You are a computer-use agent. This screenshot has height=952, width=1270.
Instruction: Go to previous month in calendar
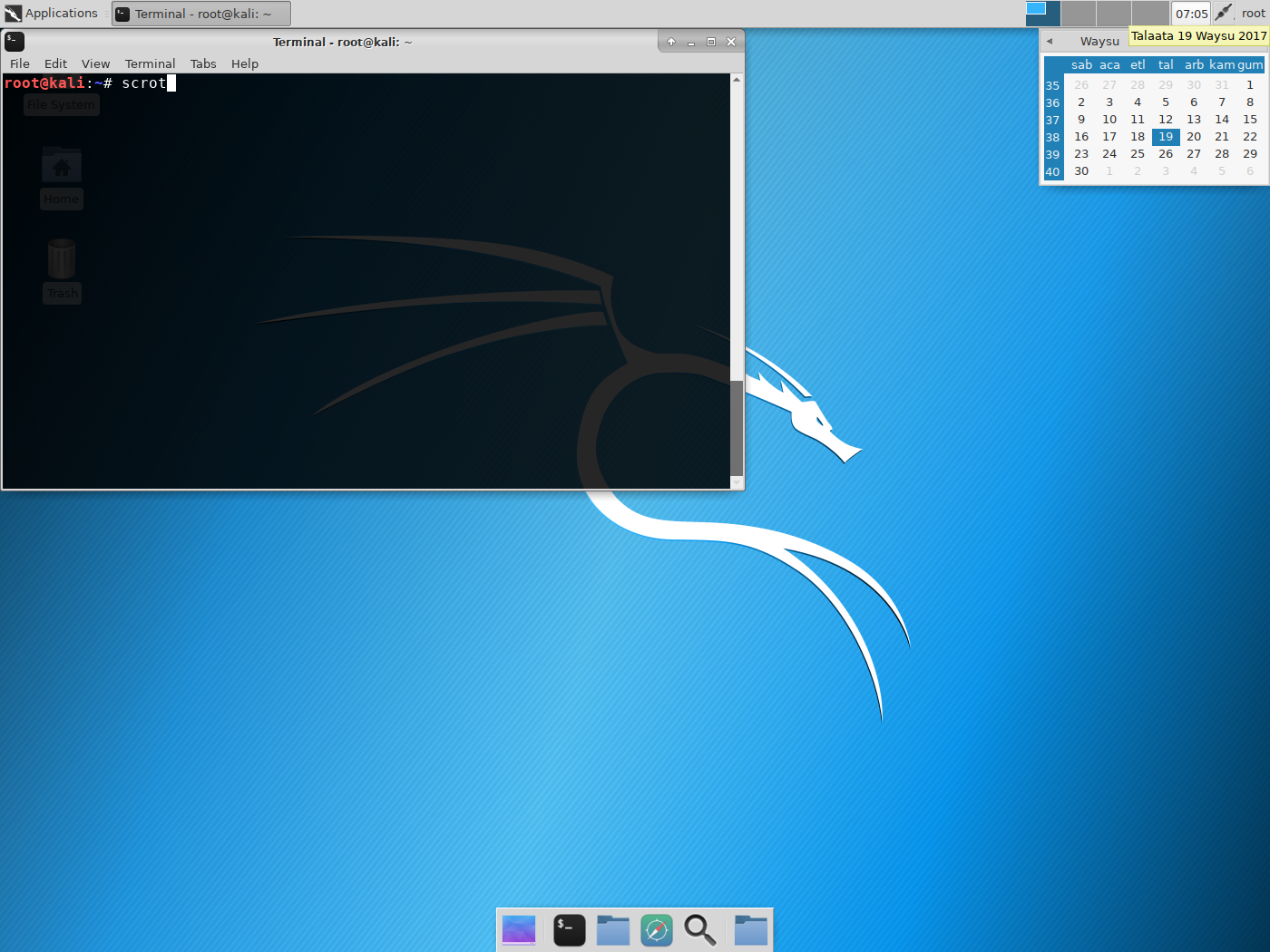[x=1050, y=41]
